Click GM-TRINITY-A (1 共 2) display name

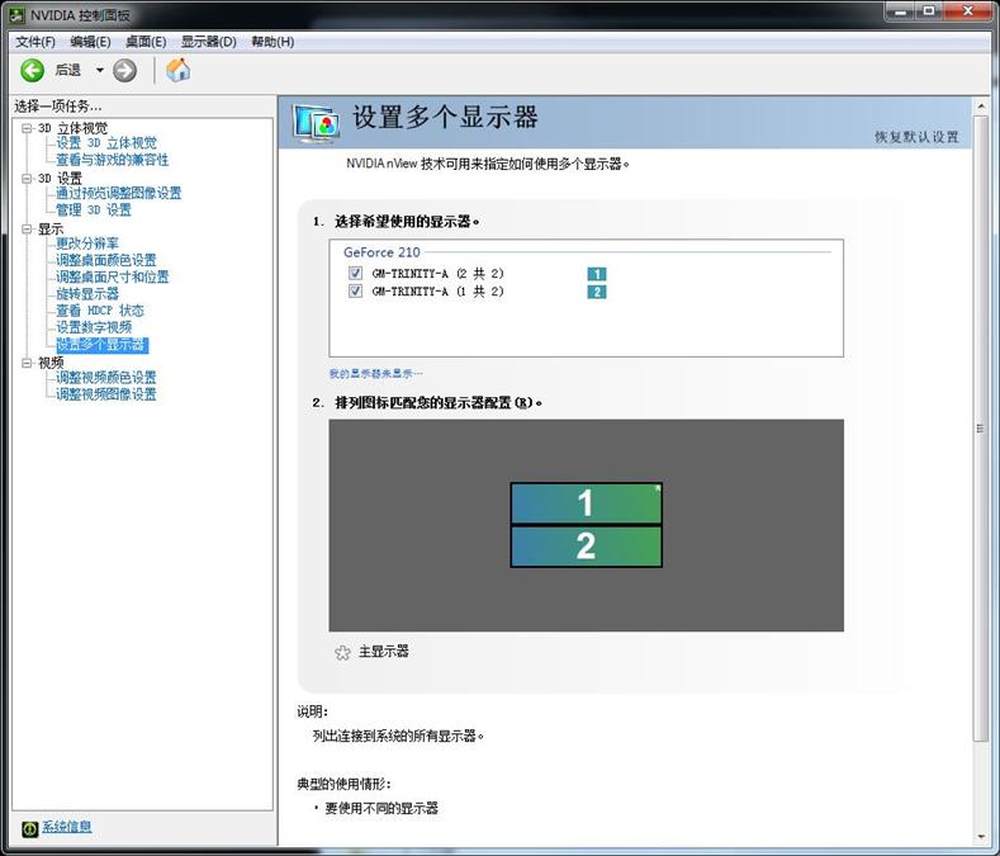pyautogui.click(x=438, y=291)
